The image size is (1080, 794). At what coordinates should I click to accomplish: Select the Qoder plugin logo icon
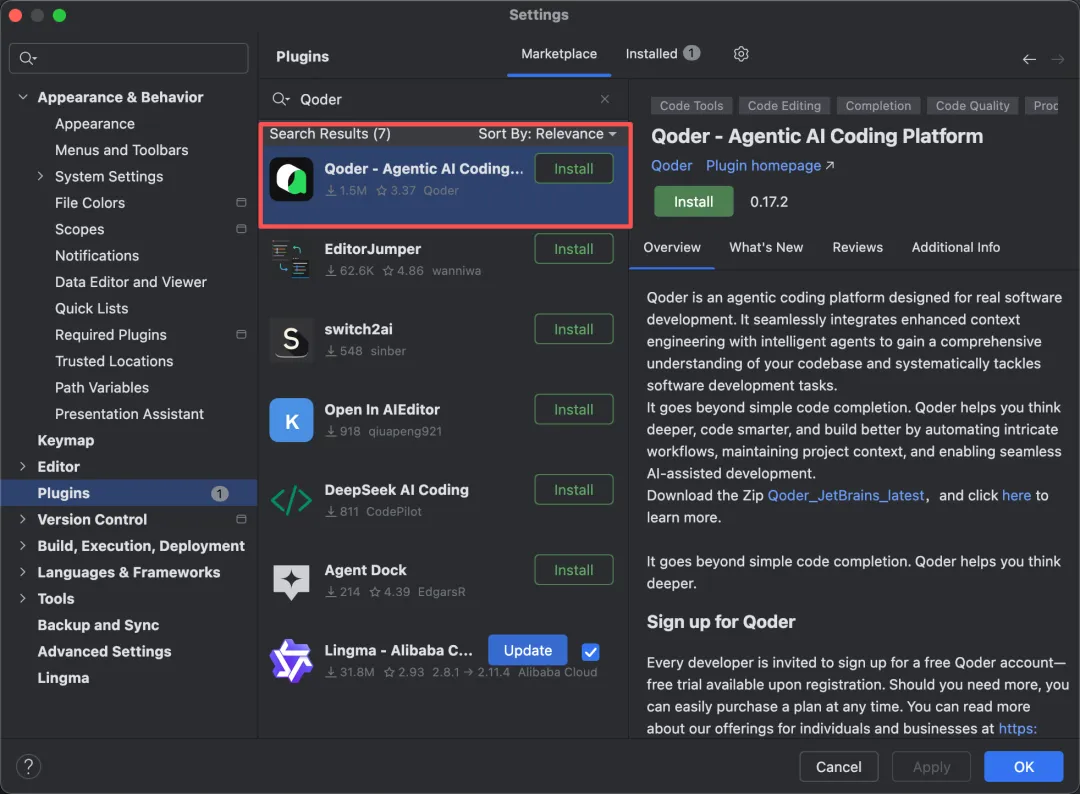coord(291,179)
